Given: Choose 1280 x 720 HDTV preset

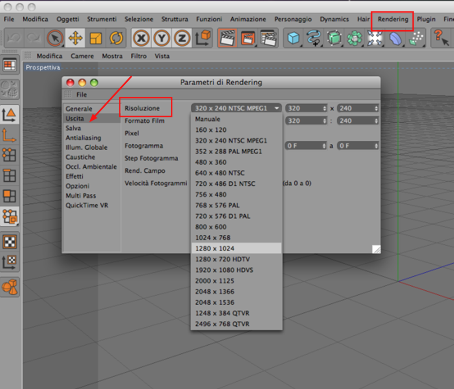Looking at the screenshot, I should (x=236, y=259).
